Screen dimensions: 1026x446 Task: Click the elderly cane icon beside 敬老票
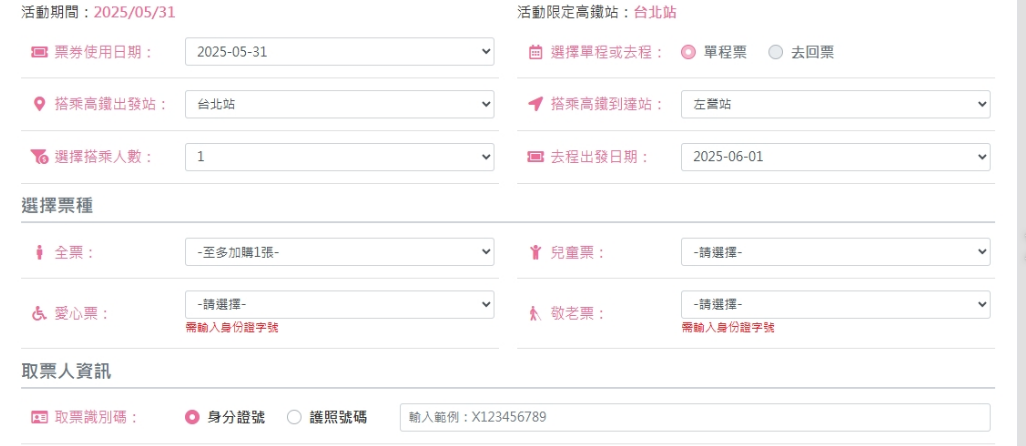[535, 313]
